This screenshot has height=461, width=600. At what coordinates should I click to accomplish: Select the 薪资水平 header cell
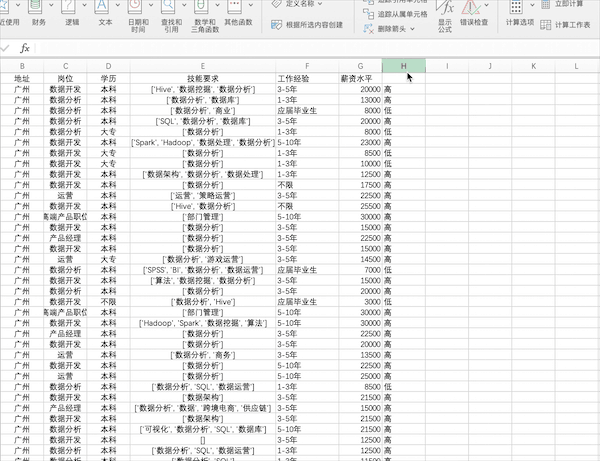pyautogui.click(x=360, y=78)
